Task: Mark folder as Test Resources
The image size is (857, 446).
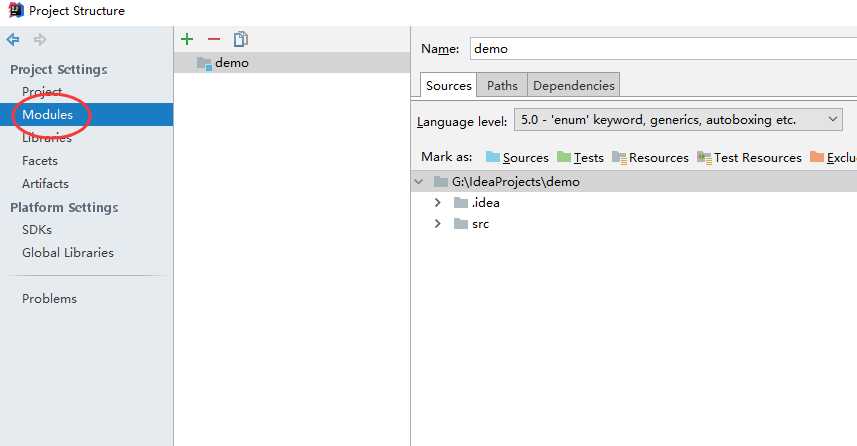Action: click(x=749, y=157)
